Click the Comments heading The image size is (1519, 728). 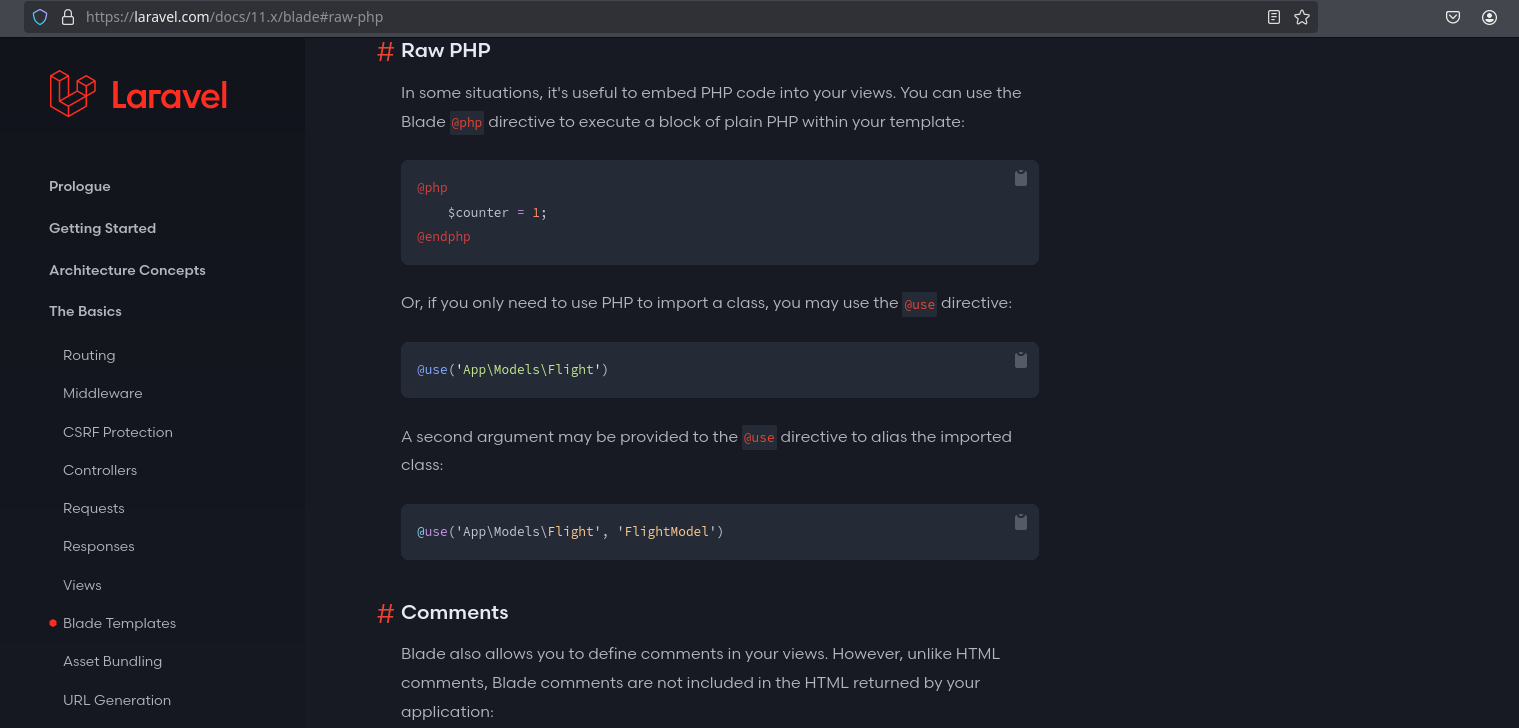455,612
